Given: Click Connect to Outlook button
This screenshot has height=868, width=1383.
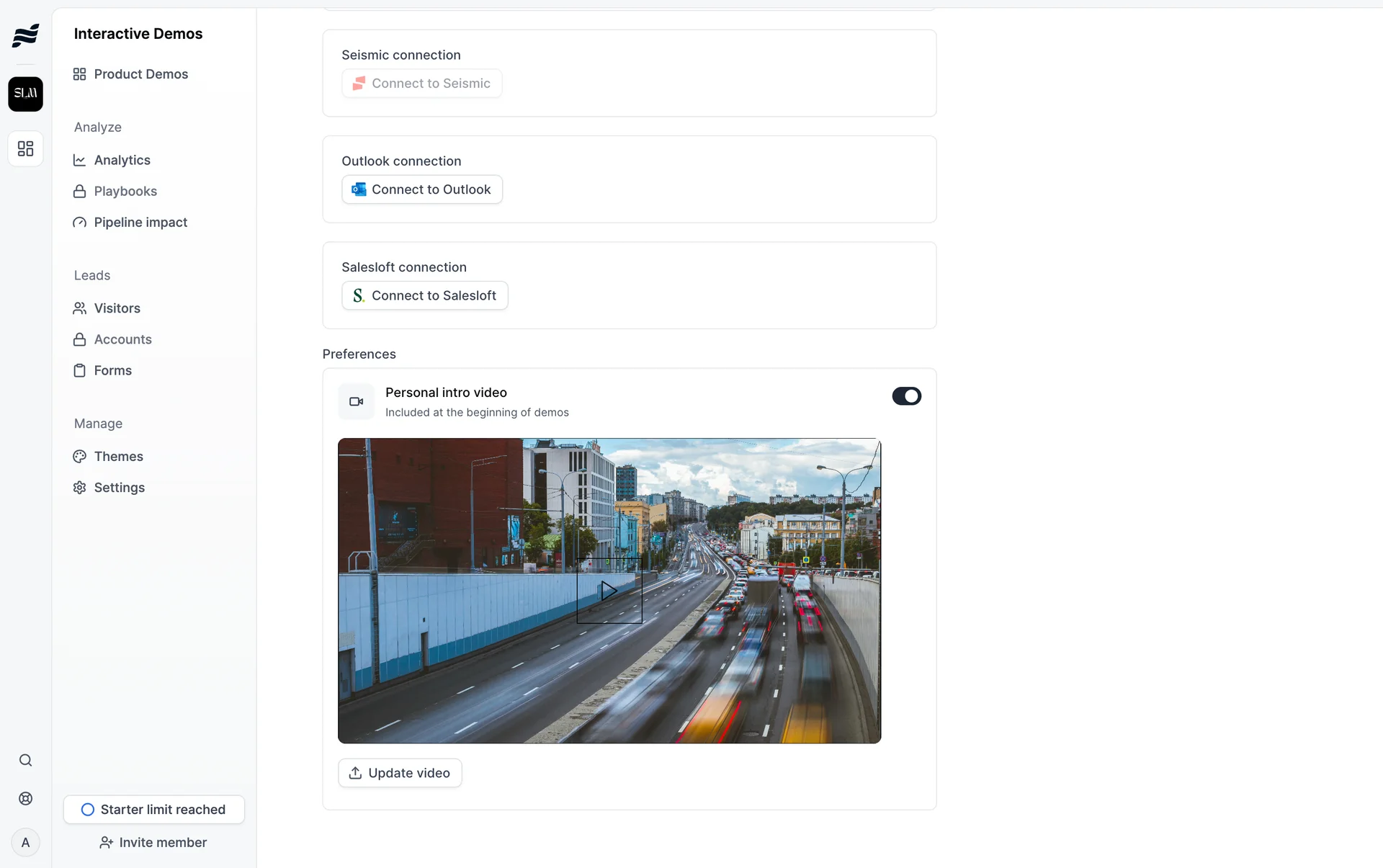Looking at the screenshot, I should (422, 189).
